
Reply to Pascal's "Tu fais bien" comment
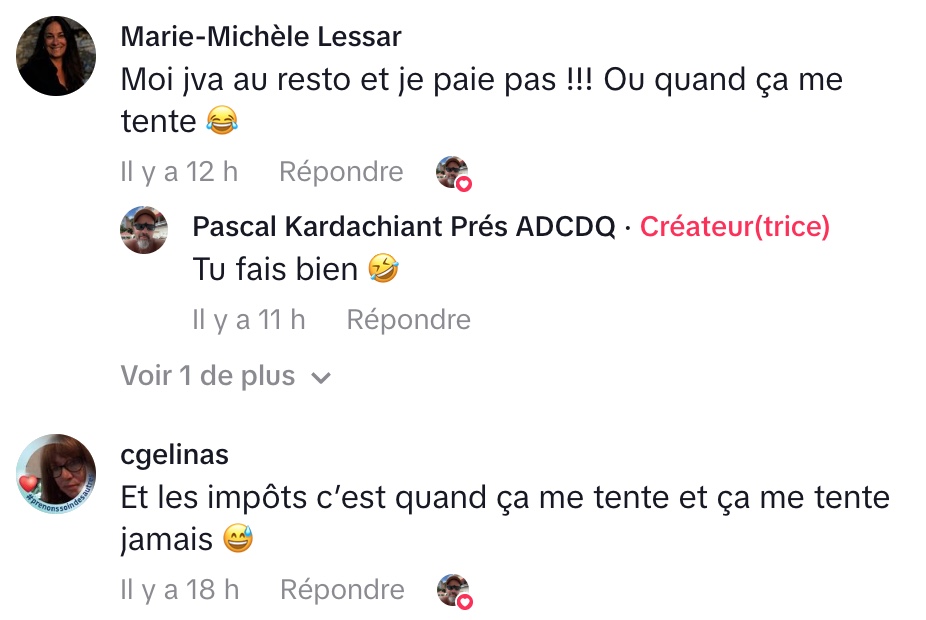point(408,320)
